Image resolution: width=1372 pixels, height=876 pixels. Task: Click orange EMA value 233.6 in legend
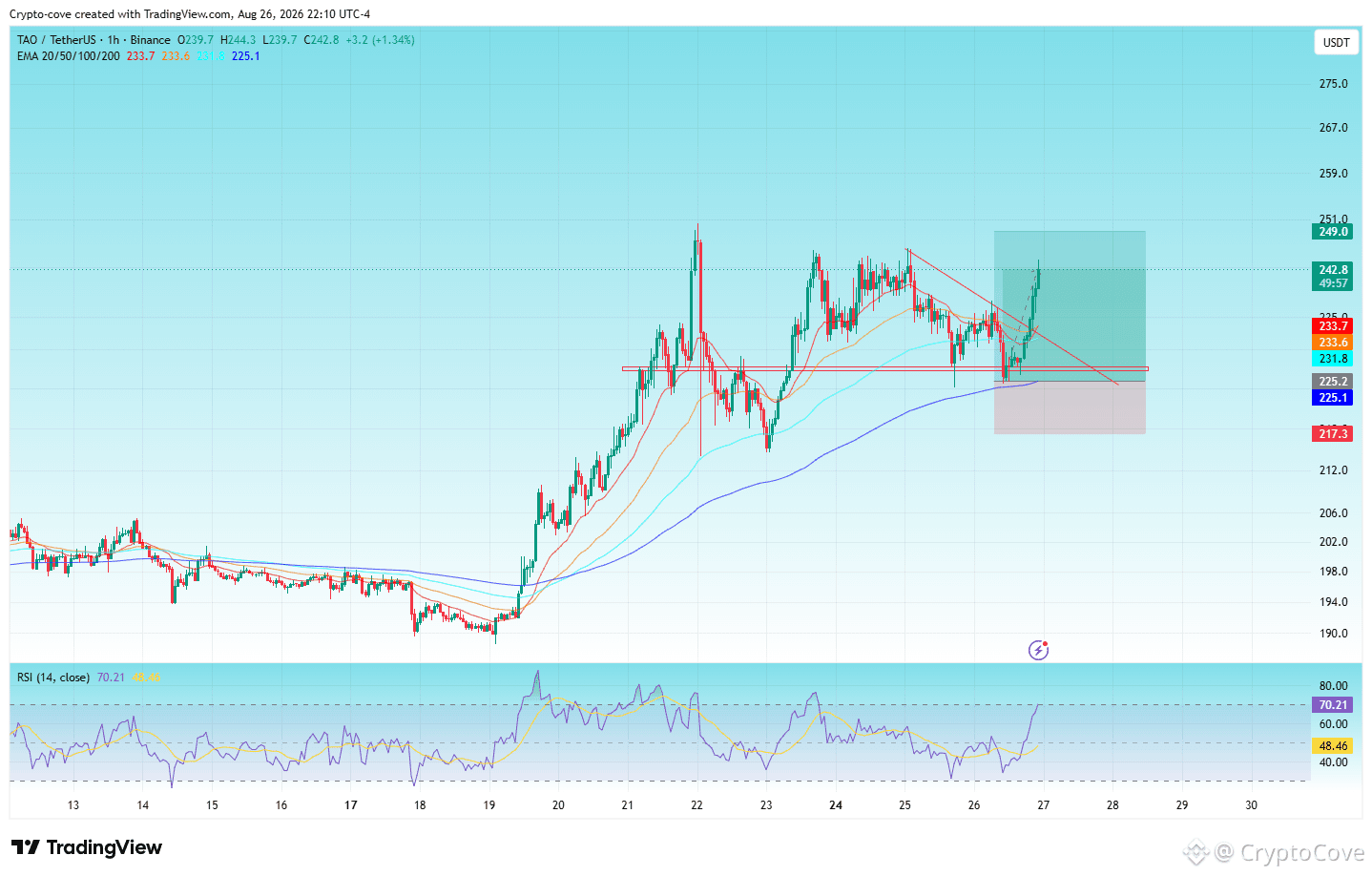click(176, 56)
